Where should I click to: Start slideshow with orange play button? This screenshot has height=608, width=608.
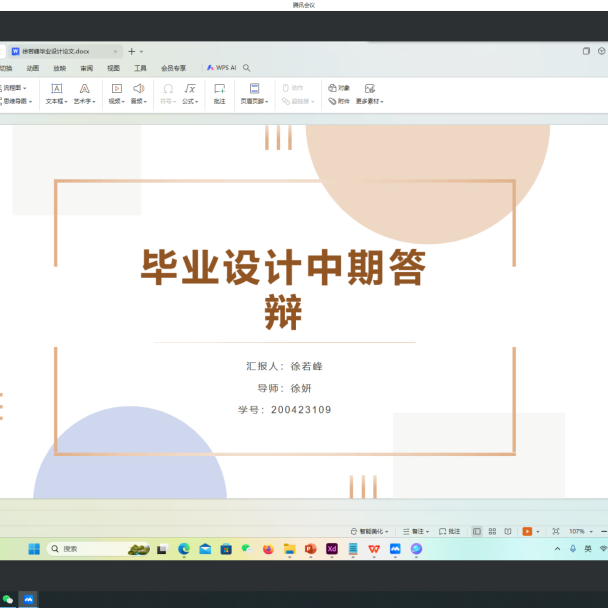pos(527,531)
